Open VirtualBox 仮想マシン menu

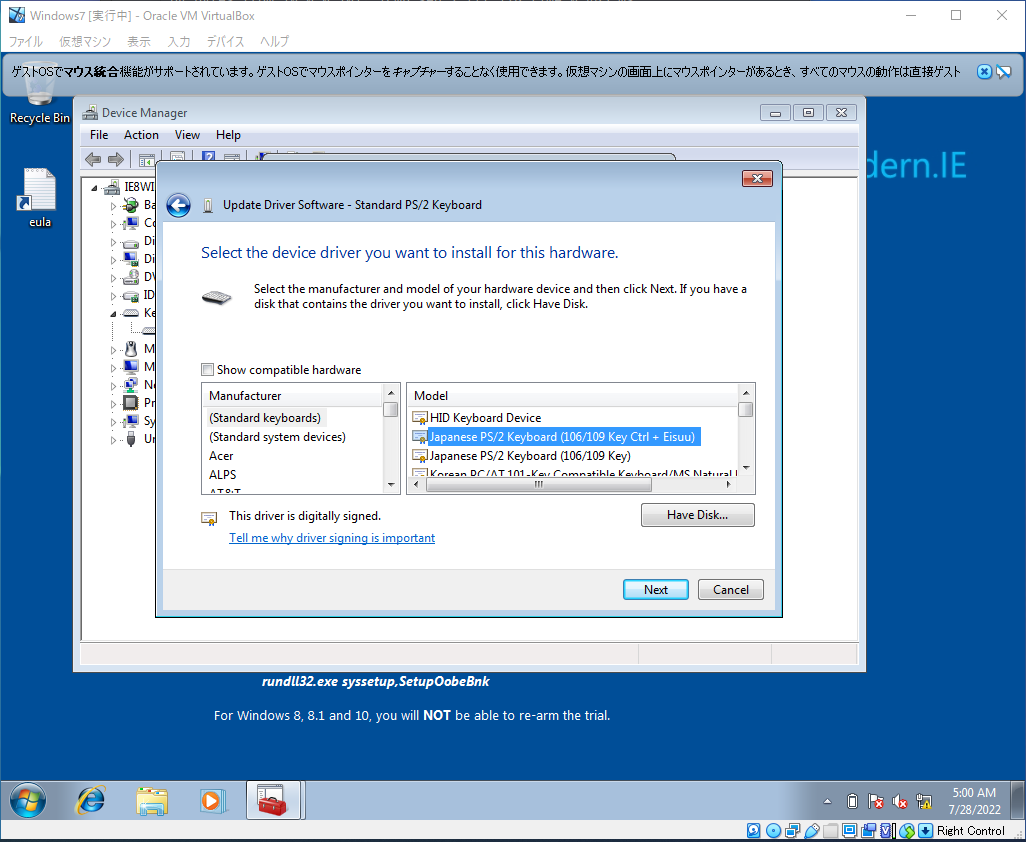pyautogui.click(x=85, y=42)
